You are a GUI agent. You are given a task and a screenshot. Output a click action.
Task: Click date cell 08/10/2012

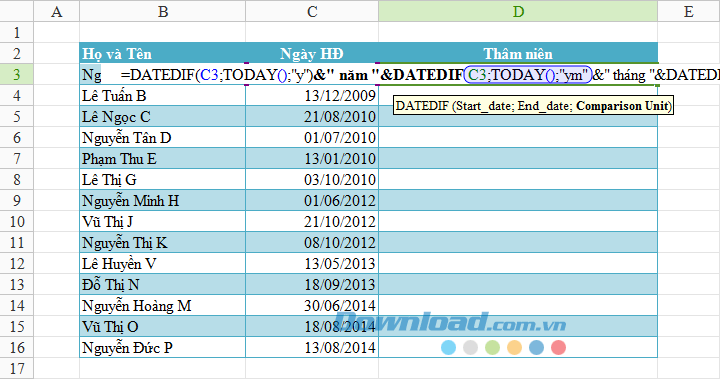point(312,243)
